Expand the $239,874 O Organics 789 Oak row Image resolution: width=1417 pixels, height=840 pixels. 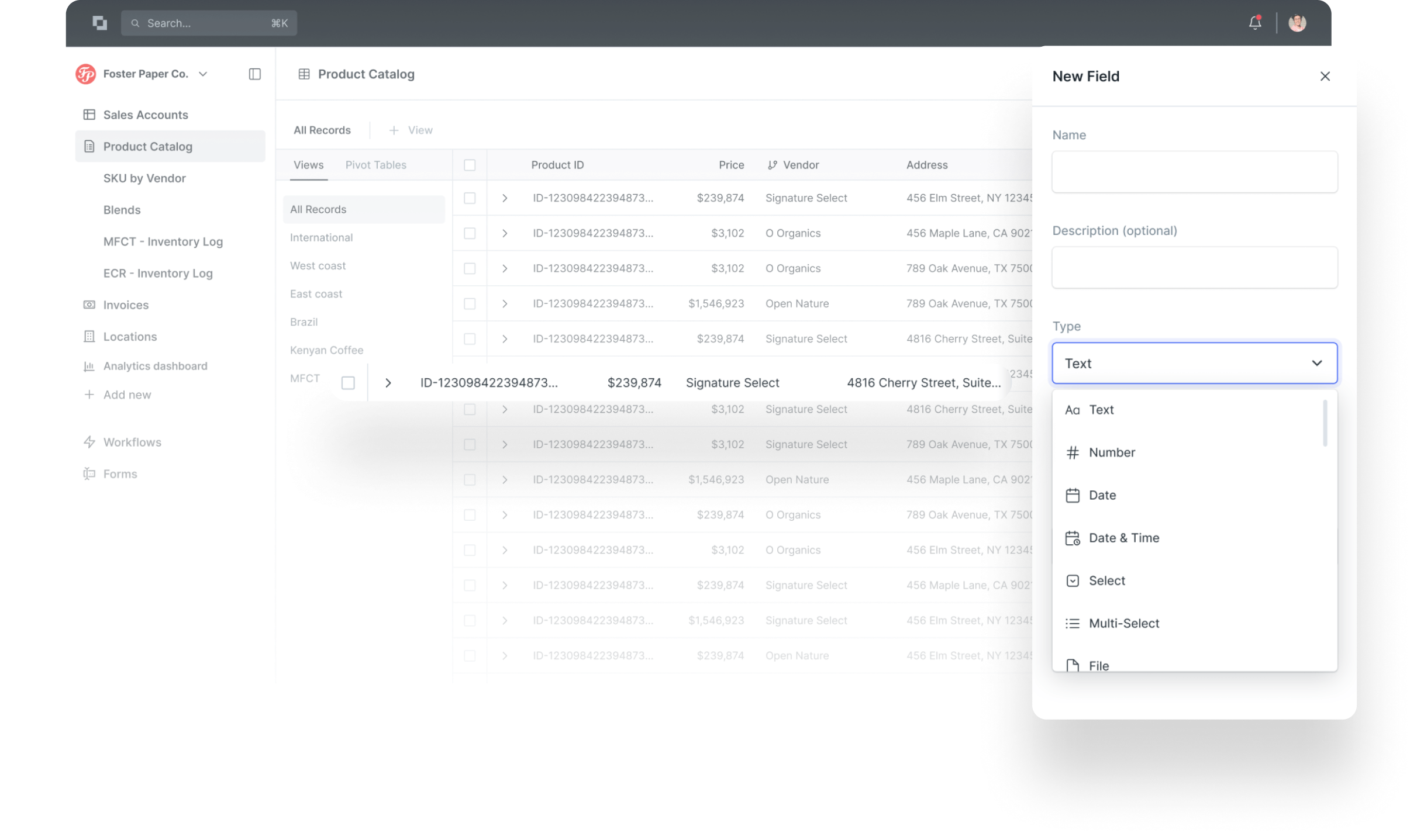coord(505,514)
